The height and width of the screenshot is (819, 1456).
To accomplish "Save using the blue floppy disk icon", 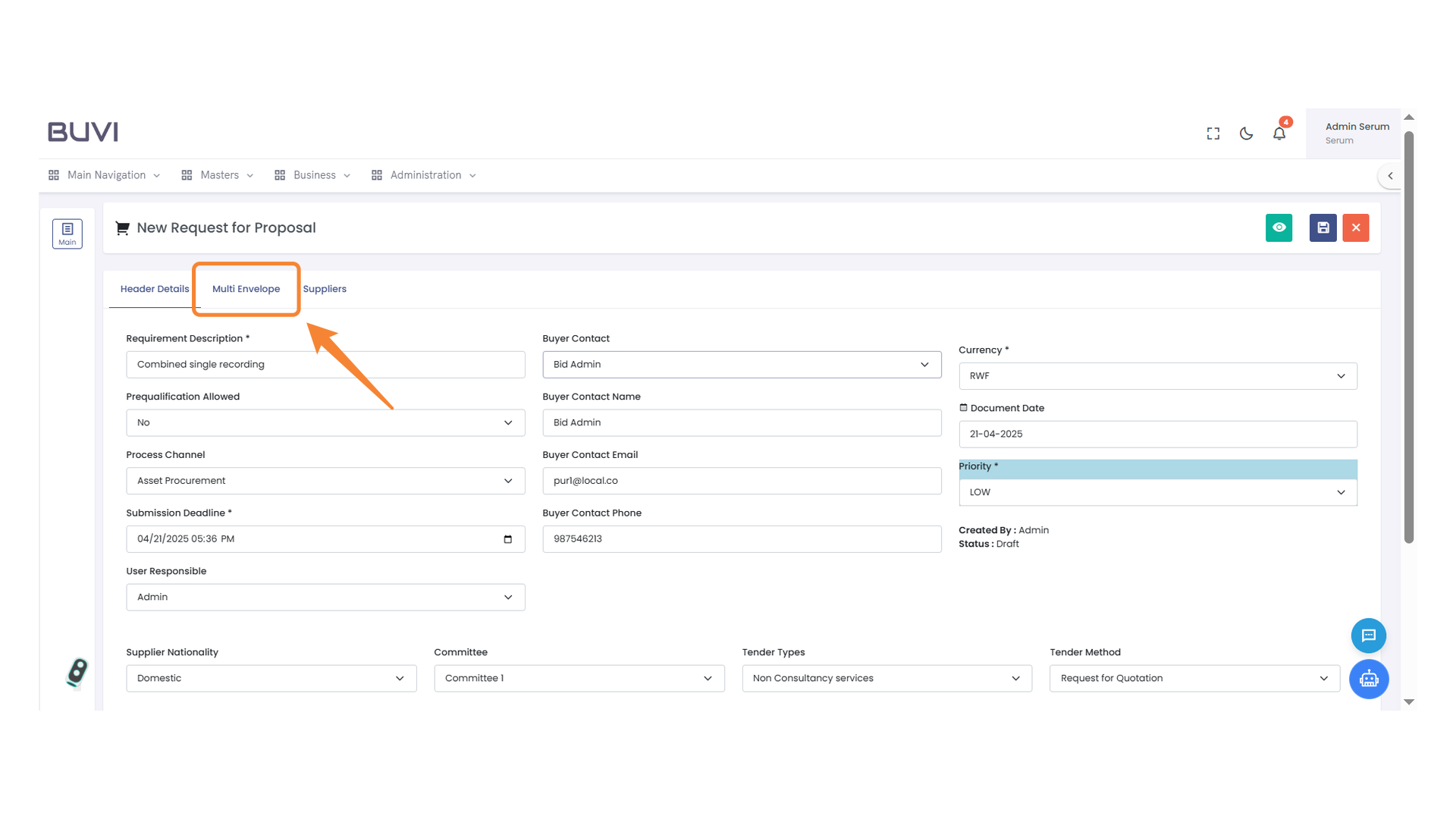I will coord(1323,227).
